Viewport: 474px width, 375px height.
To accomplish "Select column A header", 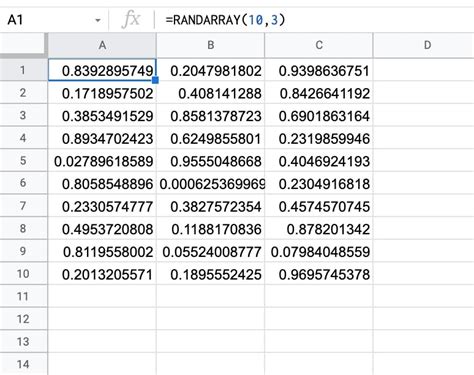I will pyautogui.click(x=102, y=45).
